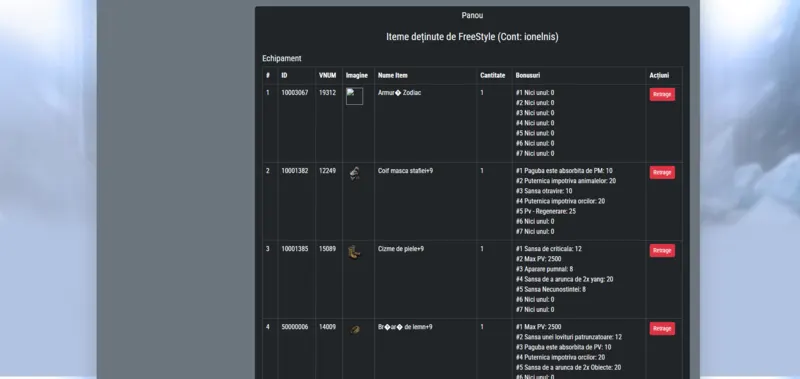Click bonus Sansa de a arunca de 2x yang: 20

point(564,280)
